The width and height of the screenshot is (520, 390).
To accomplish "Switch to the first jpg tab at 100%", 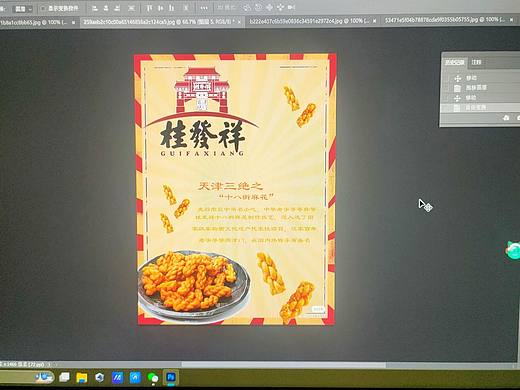I will [x=33, y=22].
